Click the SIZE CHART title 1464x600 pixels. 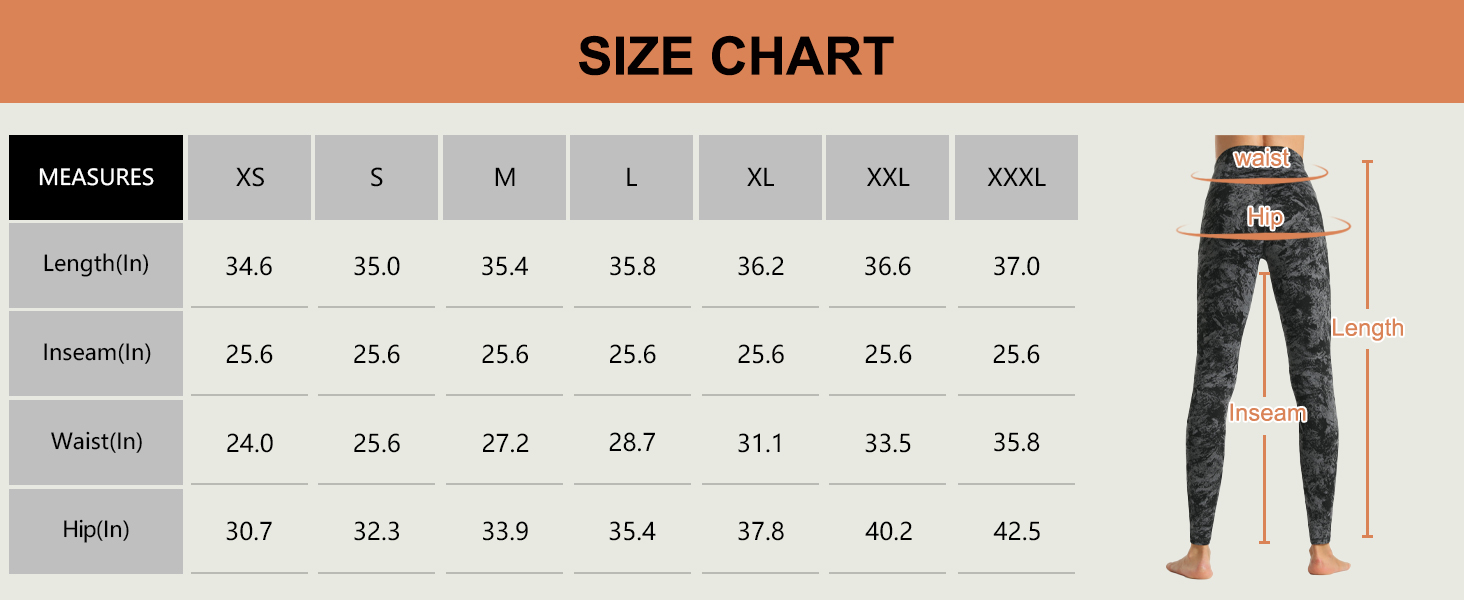[x=735, y=56]
